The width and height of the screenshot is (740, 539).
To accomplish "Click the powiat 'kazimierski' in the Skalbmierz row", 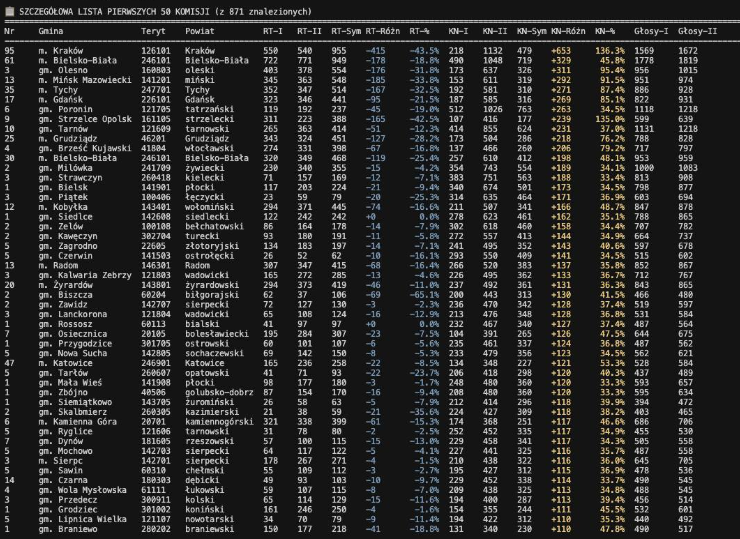I will click(x=212, y=412).
